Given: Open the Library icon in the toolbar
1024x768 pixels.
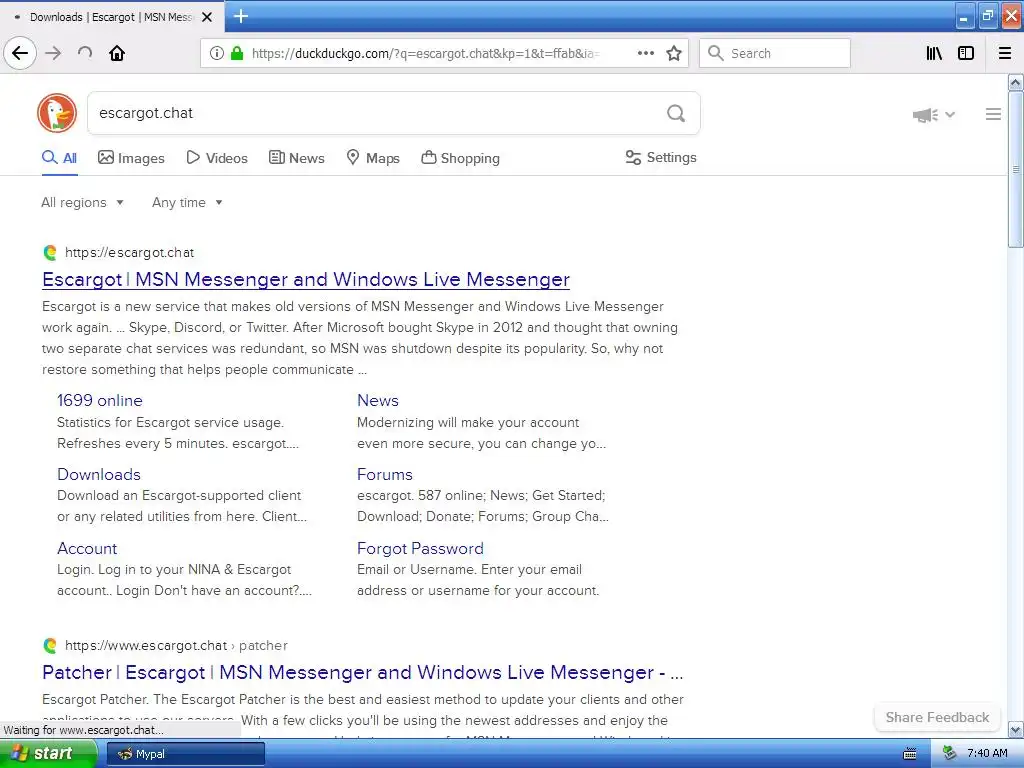Looking at the screenshot, I should [x=935, y=53].
